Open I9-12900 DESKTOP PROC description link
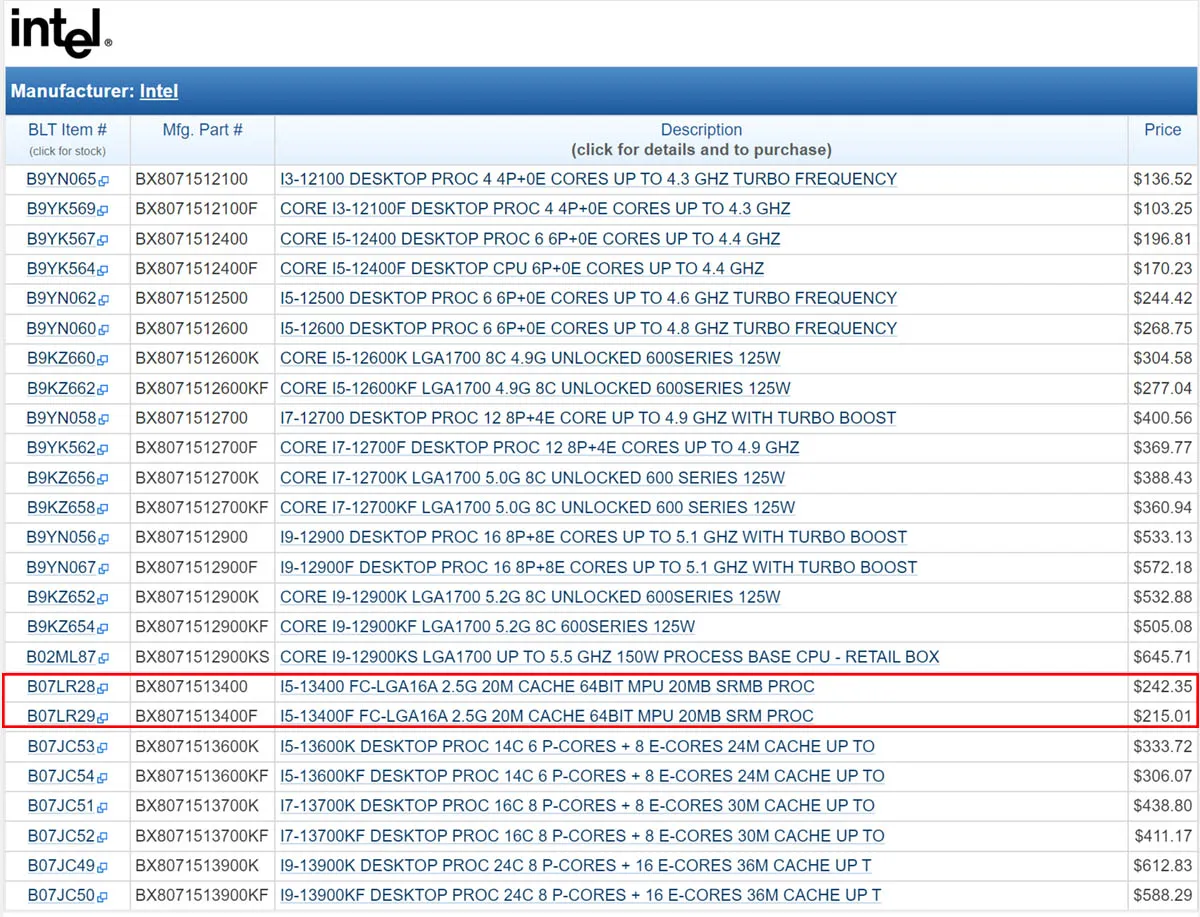 tap(594, 537)
